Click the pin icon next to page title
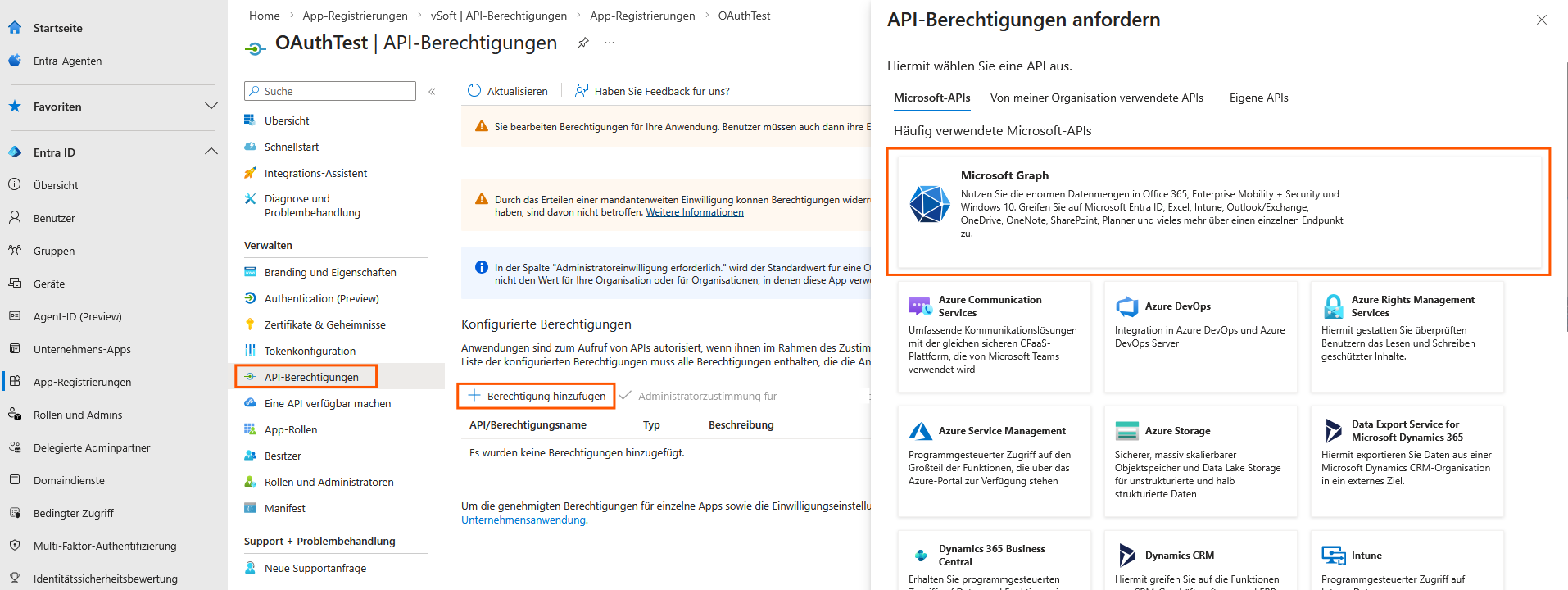This screenshot has width=1568, height=590. click(x=582, y=43)
